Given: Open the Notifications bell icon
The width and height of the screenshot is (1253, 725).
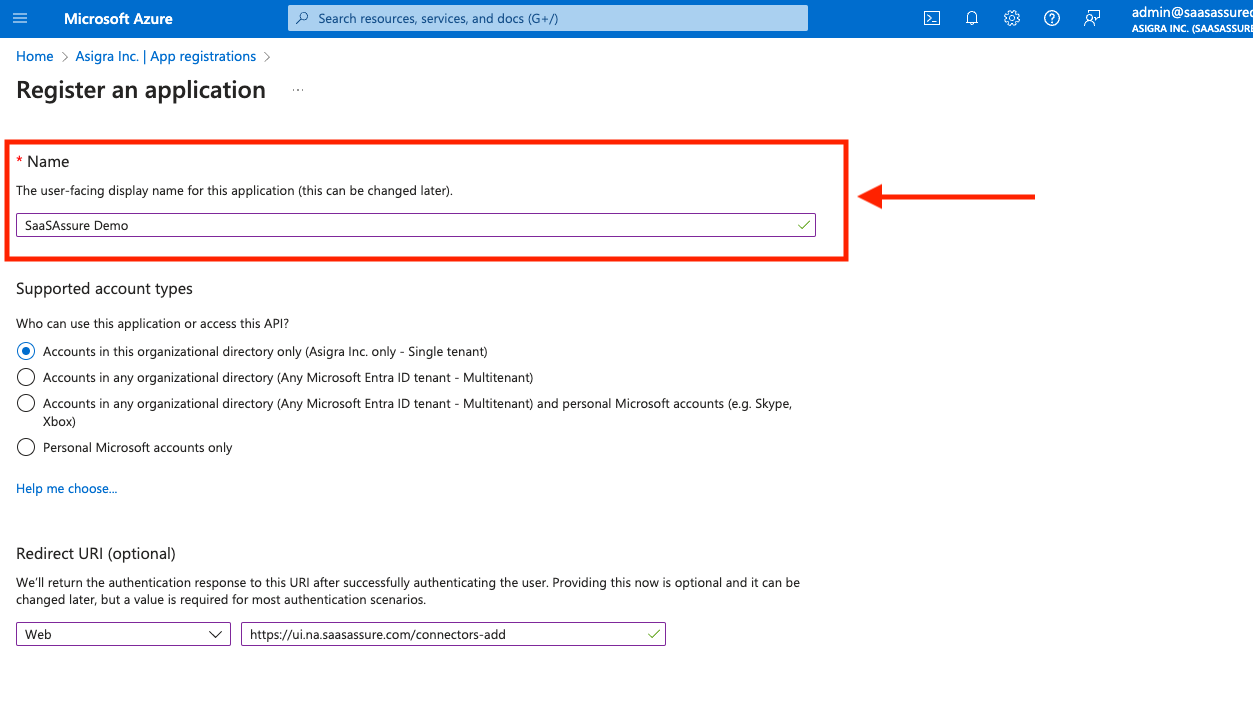Looking at the screenshot, I should point(971,18).
